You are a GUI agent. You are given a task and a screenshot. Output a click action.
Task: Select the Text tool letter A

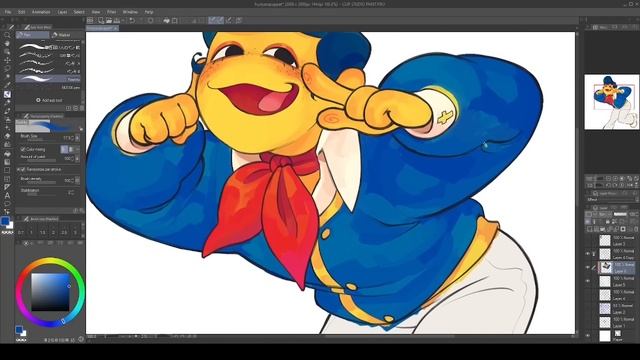coord(7,196)
